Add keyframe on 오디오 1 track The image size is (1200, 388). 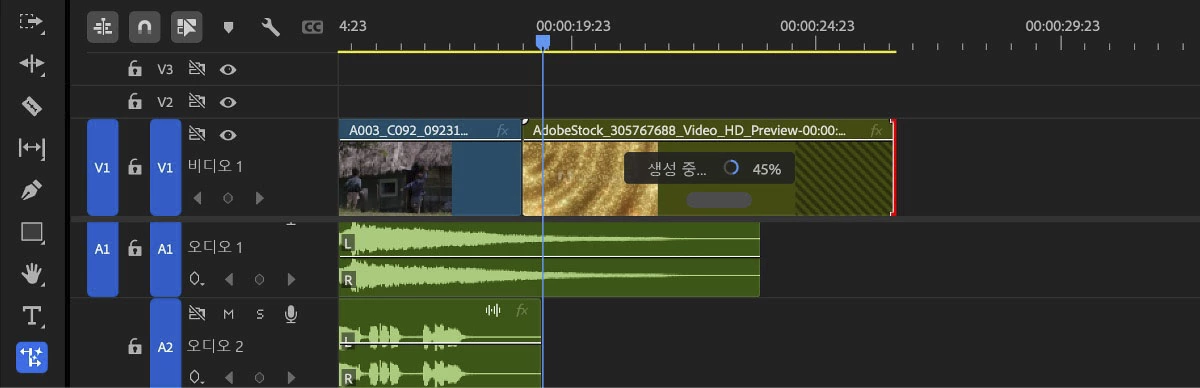pos(260,279)
